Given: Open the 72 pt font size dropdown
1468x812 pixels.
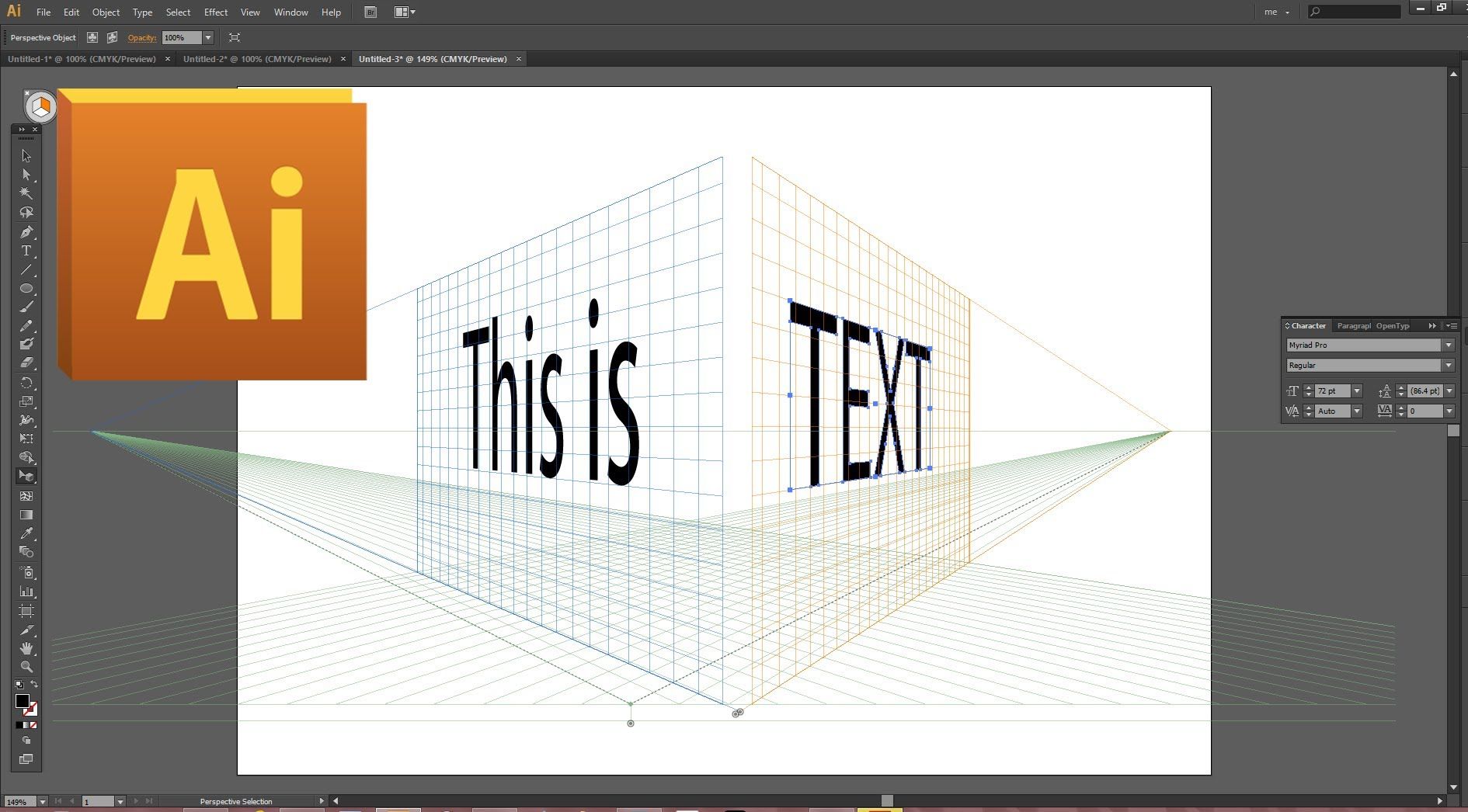Looking at the screenshot, I should coord(1357,390).
